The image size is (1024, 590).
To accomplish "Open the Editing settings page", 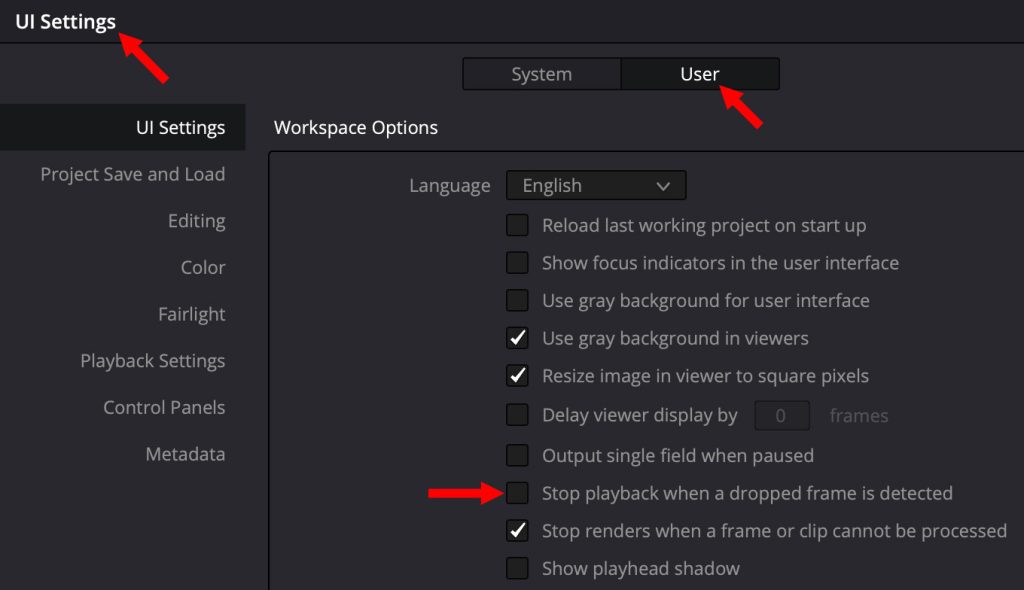I will (x=196, y=221).
